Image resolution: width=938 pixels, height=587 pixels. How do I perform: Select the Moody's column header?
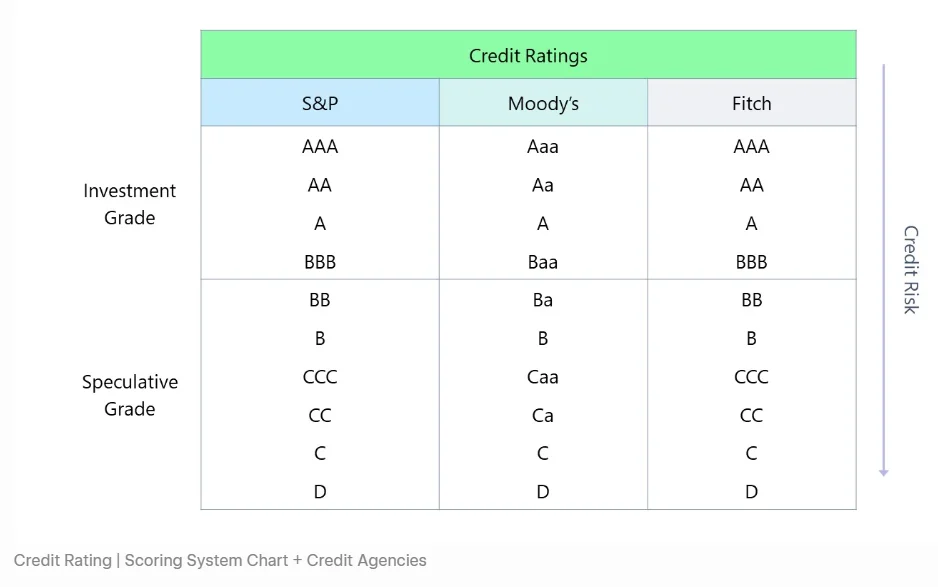coord(543,103)
